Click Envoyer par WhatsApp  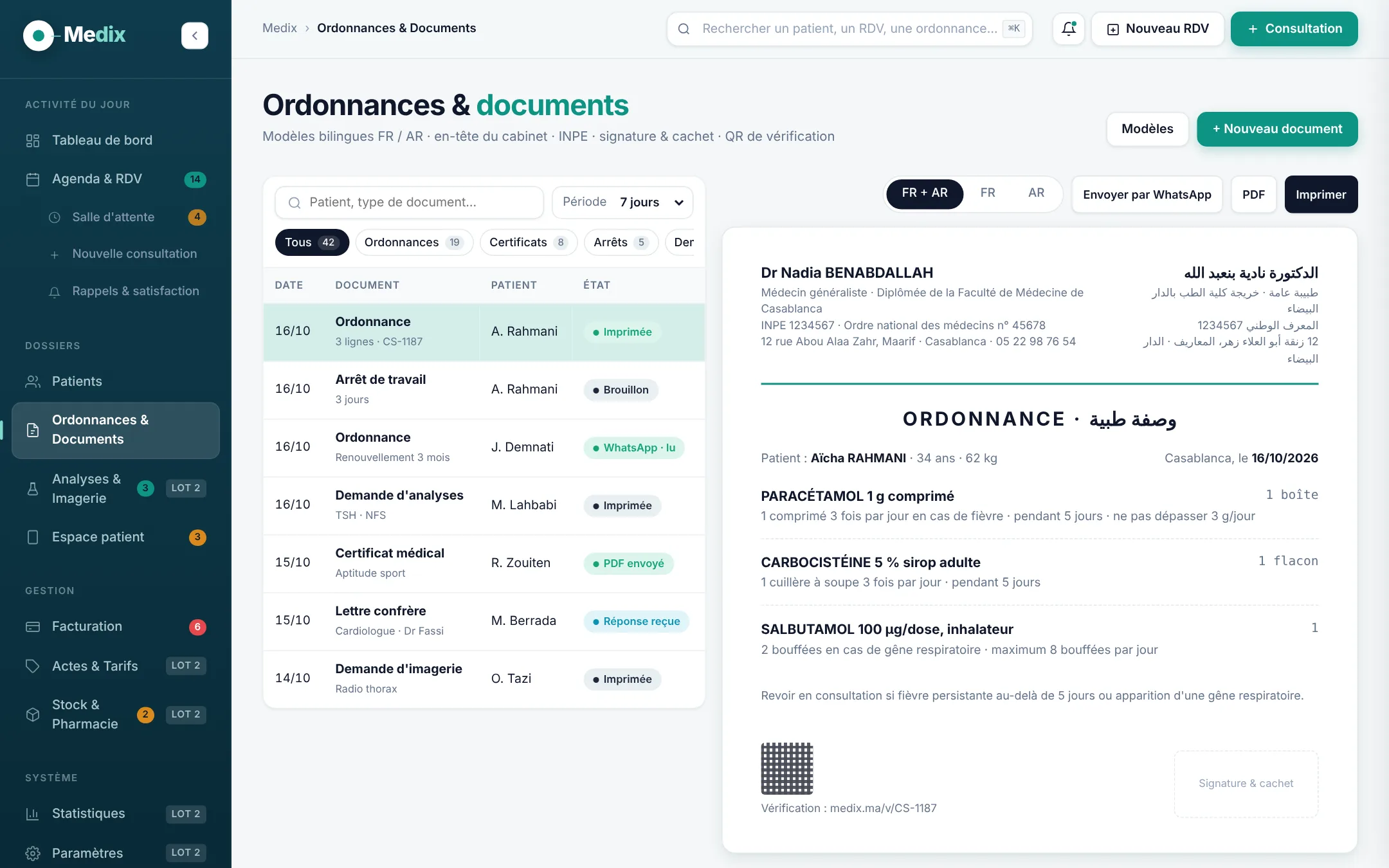[1147, 195]
